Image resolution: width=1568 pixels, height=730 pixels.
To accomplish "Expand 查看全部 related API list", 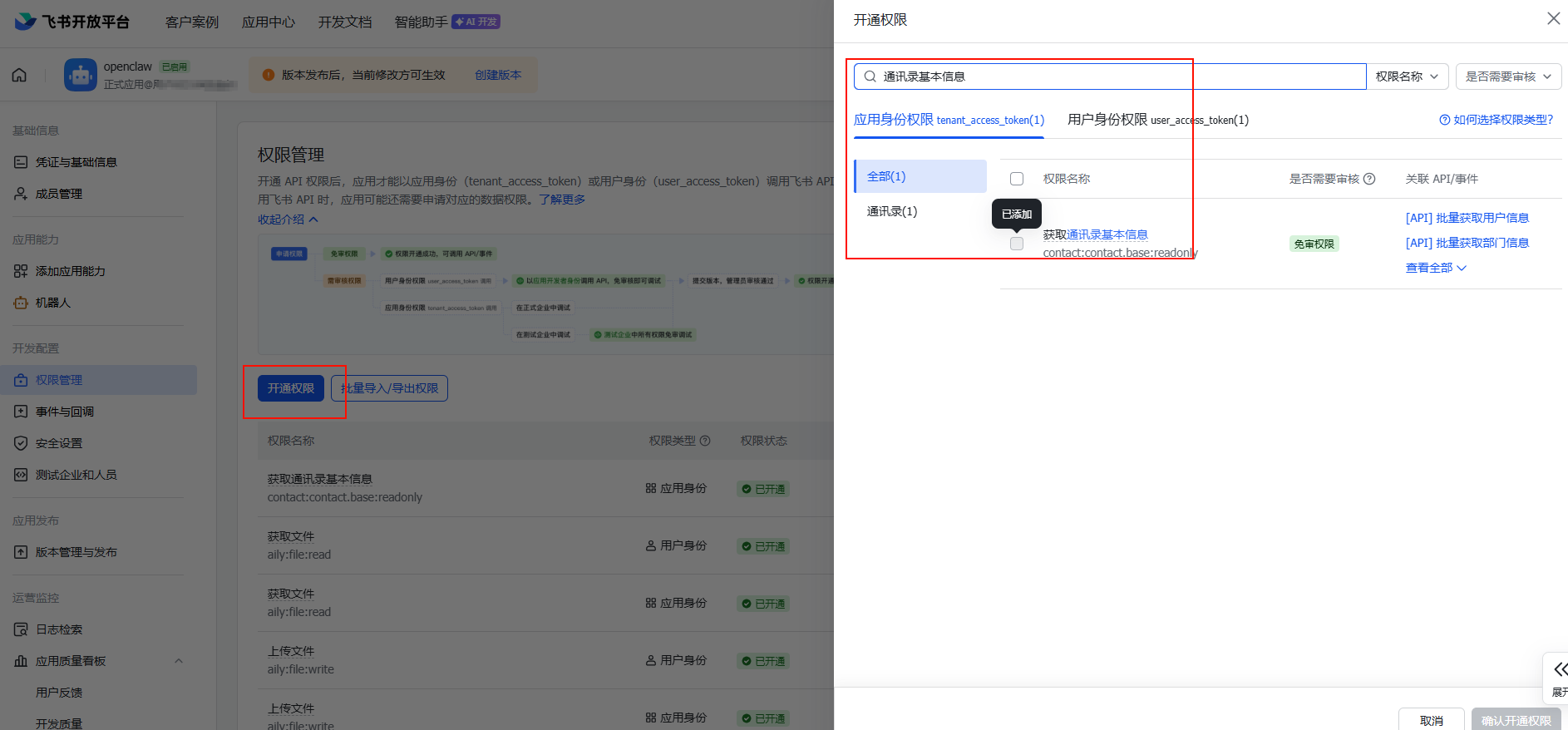I will pos(1436,268).
